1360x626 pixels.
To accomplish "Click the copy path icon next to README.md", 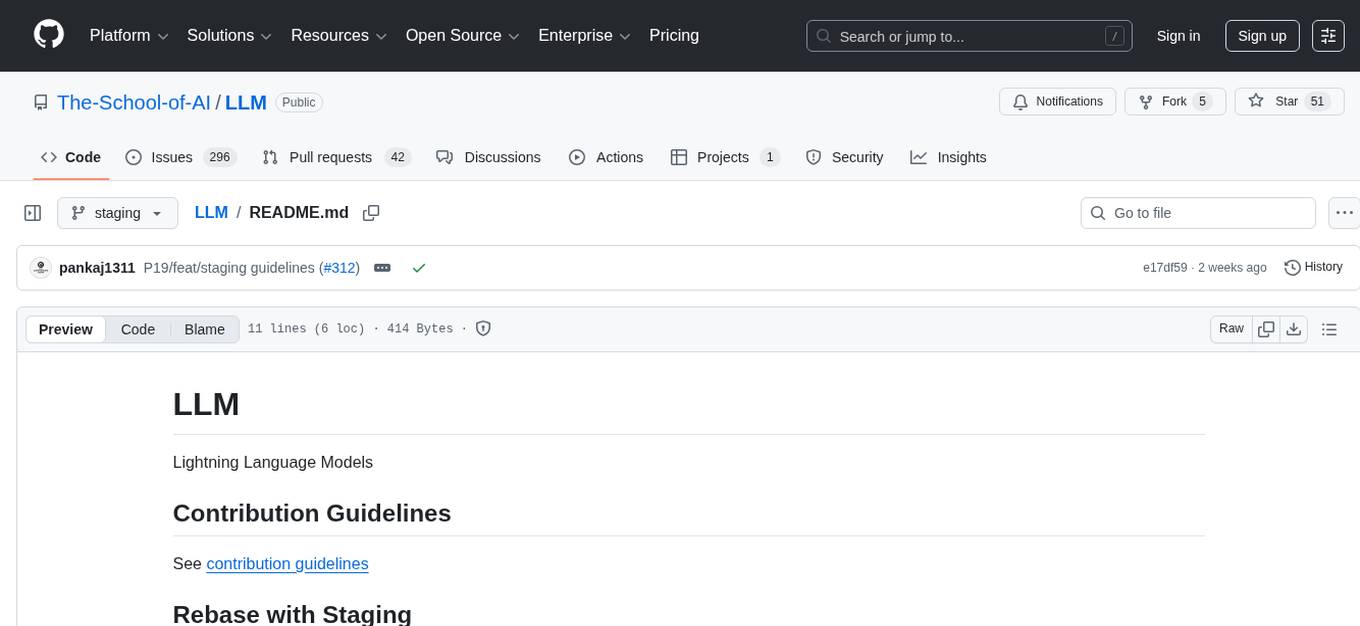I will point(371,213).
